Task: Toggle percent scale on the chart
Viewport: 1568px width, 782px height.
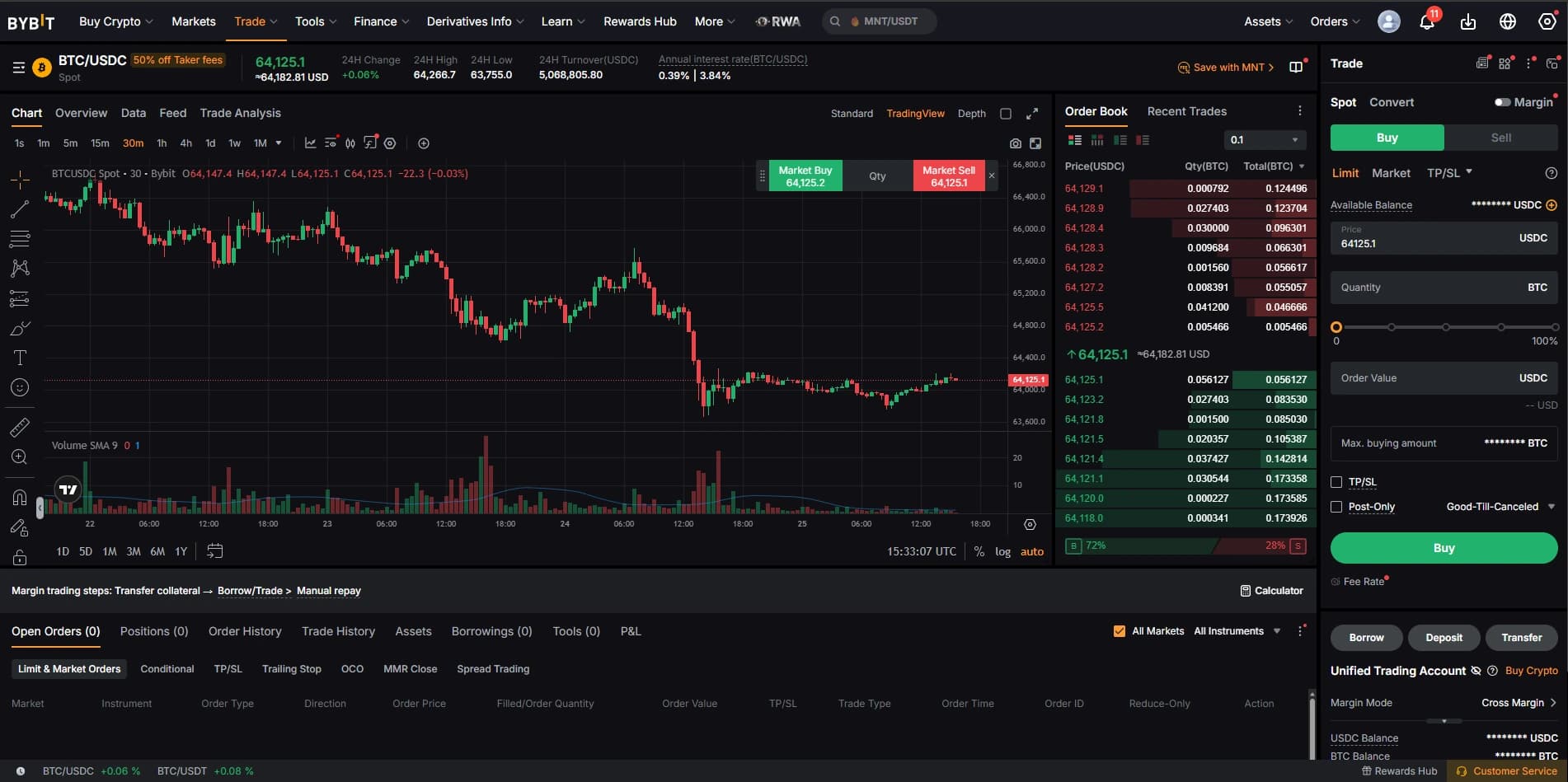Action: 979,552
